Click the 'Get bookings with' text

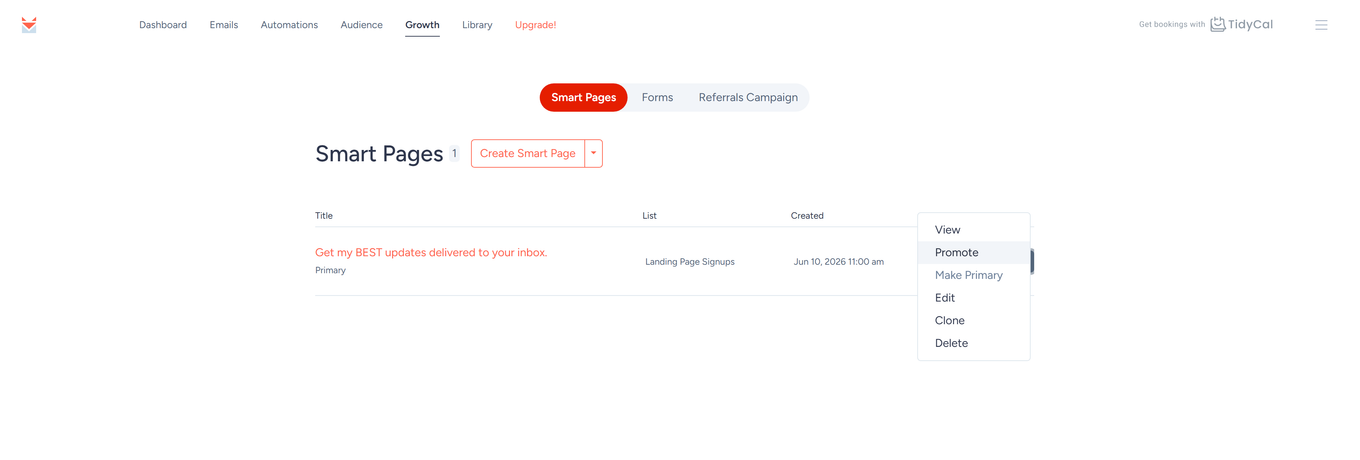coord(1172,25)
